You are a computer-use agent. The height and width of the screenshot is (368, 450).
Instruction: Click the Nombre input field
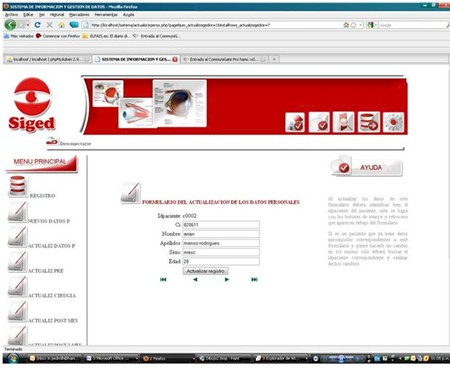click(x=221, y=234)
